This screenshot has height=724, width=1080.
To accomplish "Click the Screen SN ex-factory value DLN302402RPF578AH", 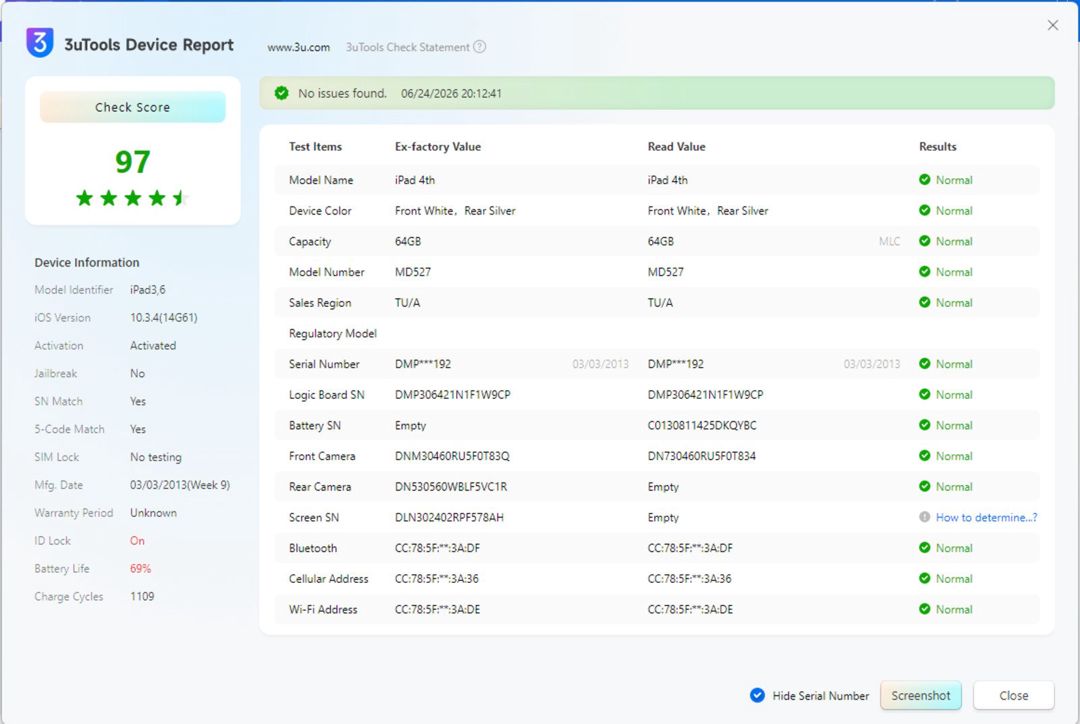I will pyautogui.click(x=449, y=517).
